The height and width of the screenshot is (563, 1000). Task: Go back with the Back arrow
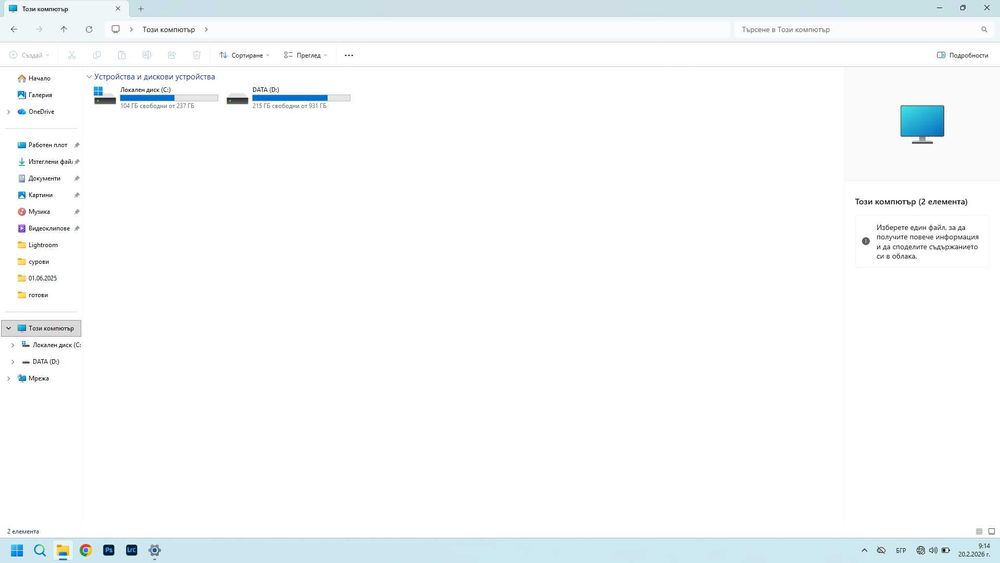tap(14, 29)
